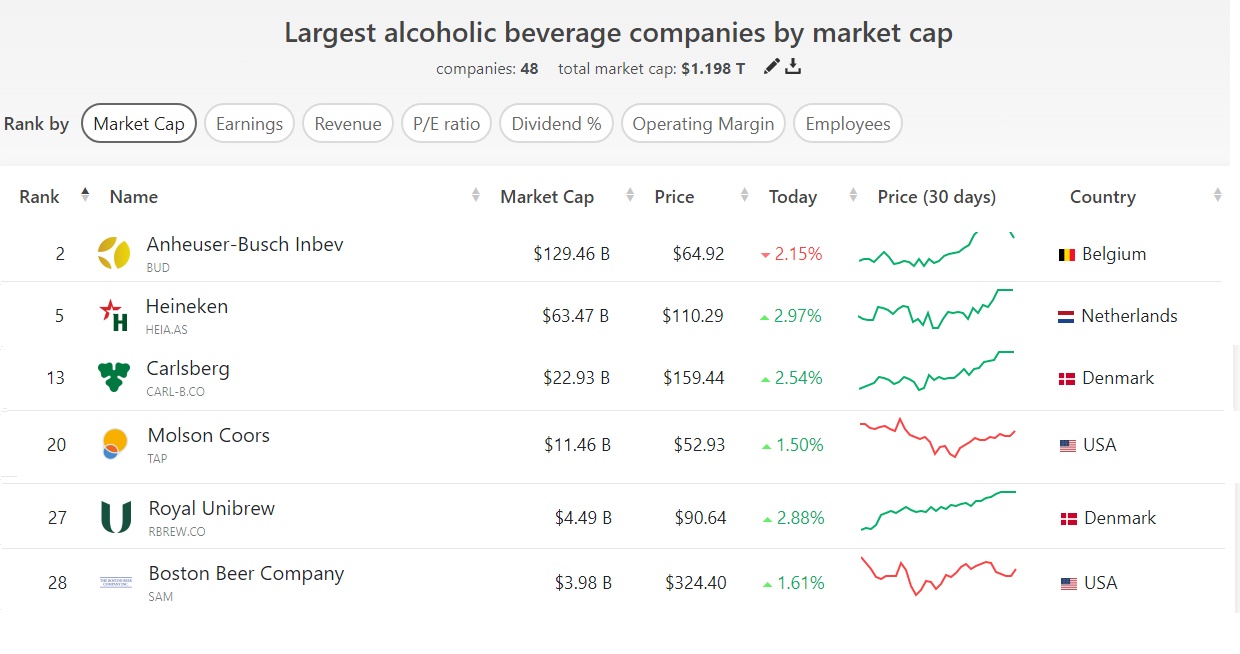Screen dimensions: 1240x654
Task: Click the BUD ticker symbol
Action: 158,268
